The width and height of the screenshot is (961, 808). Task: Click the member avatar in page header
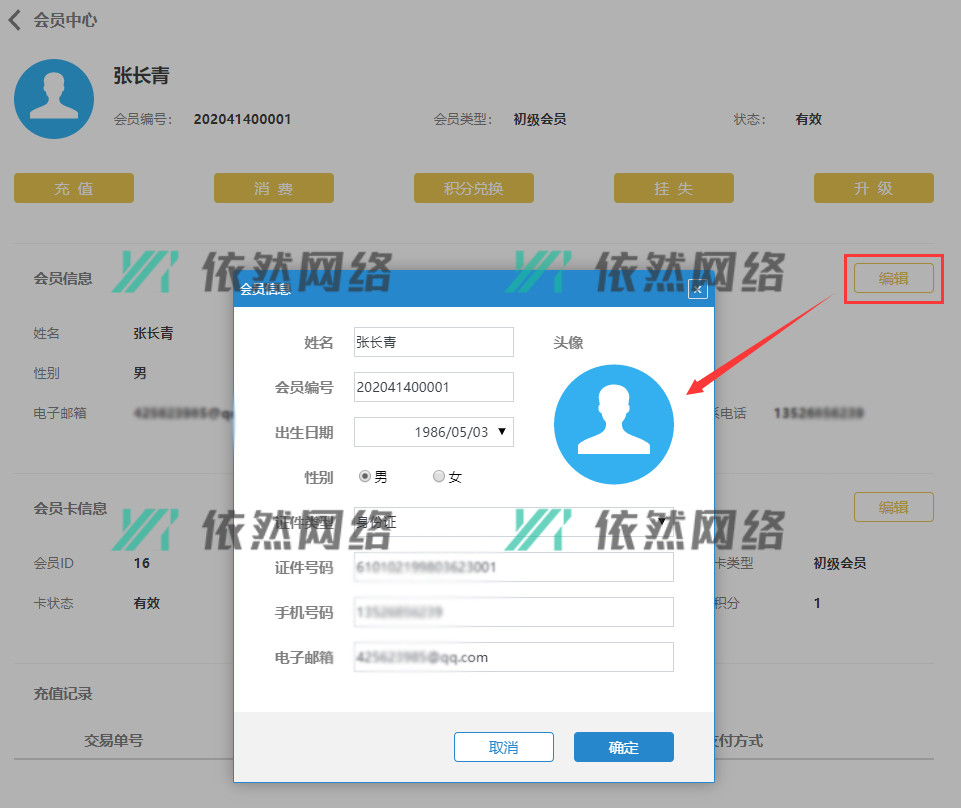54,98
